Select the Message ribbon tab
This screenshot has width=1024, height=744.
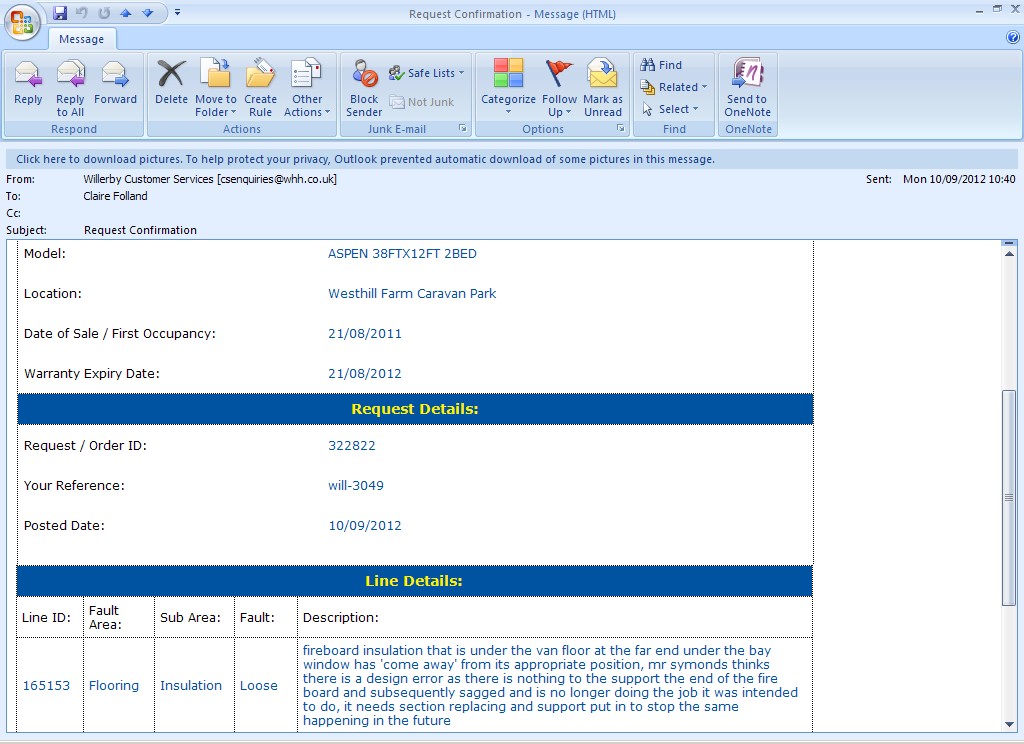pyautogui.click(x=82, y=39)
